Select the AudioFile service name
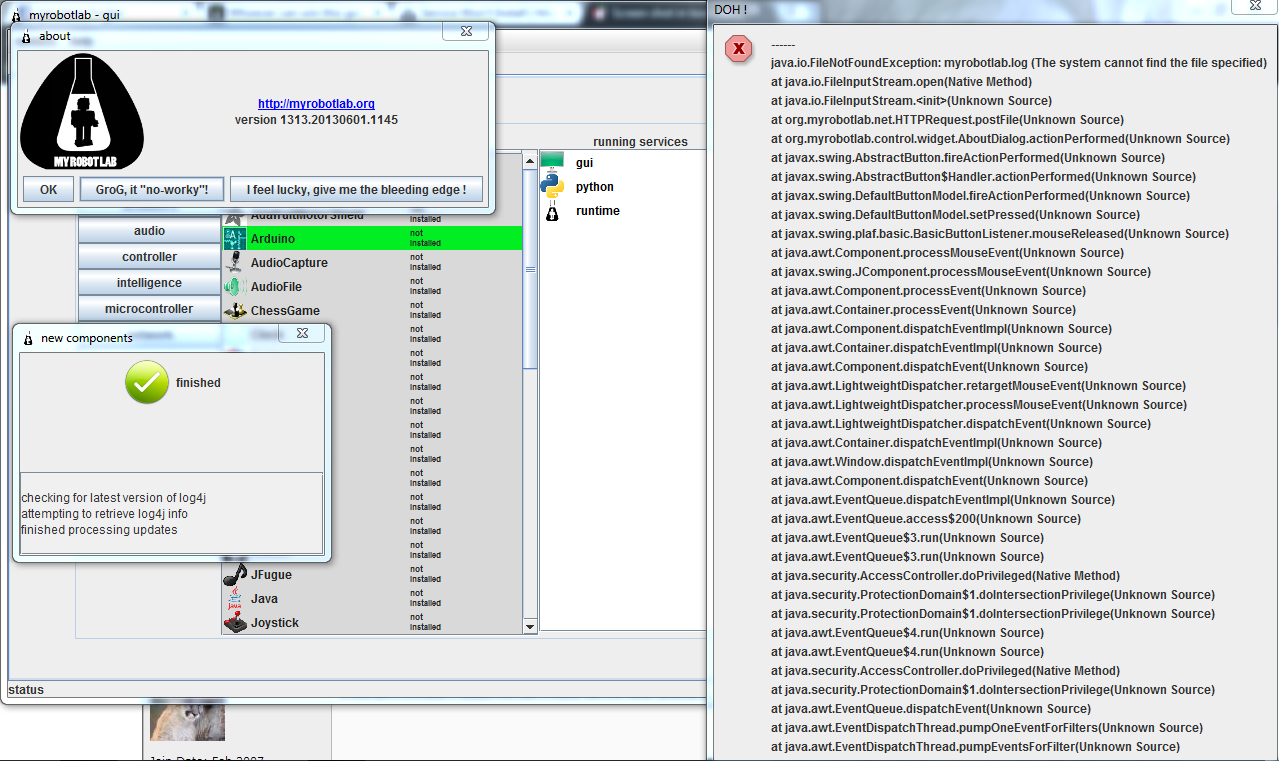Viewport: 1279px width, 761px height. tap(276, 287)
